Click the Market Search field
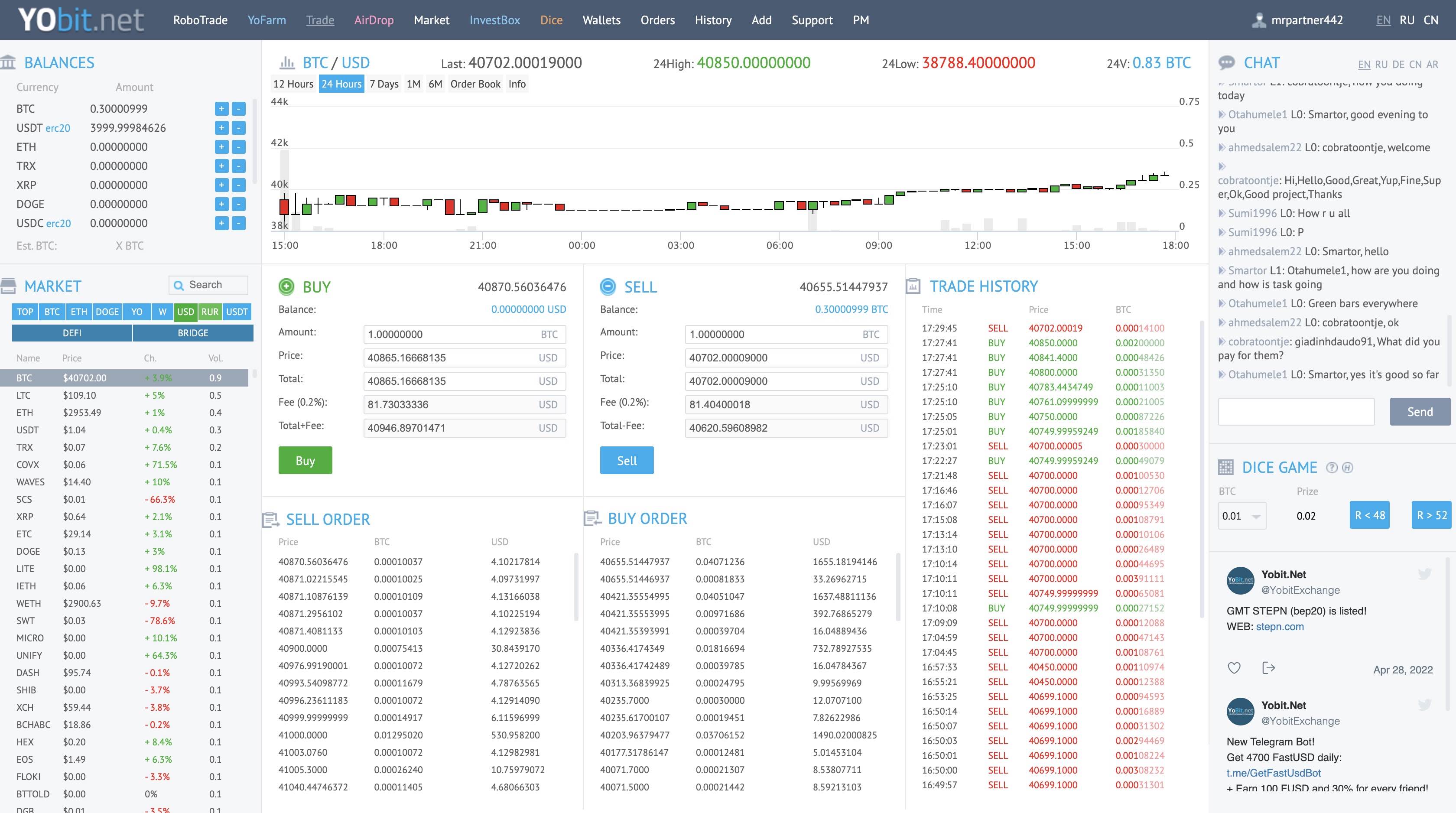The image size is (1456, 813). pyautogui.click(x=208, y=285)
